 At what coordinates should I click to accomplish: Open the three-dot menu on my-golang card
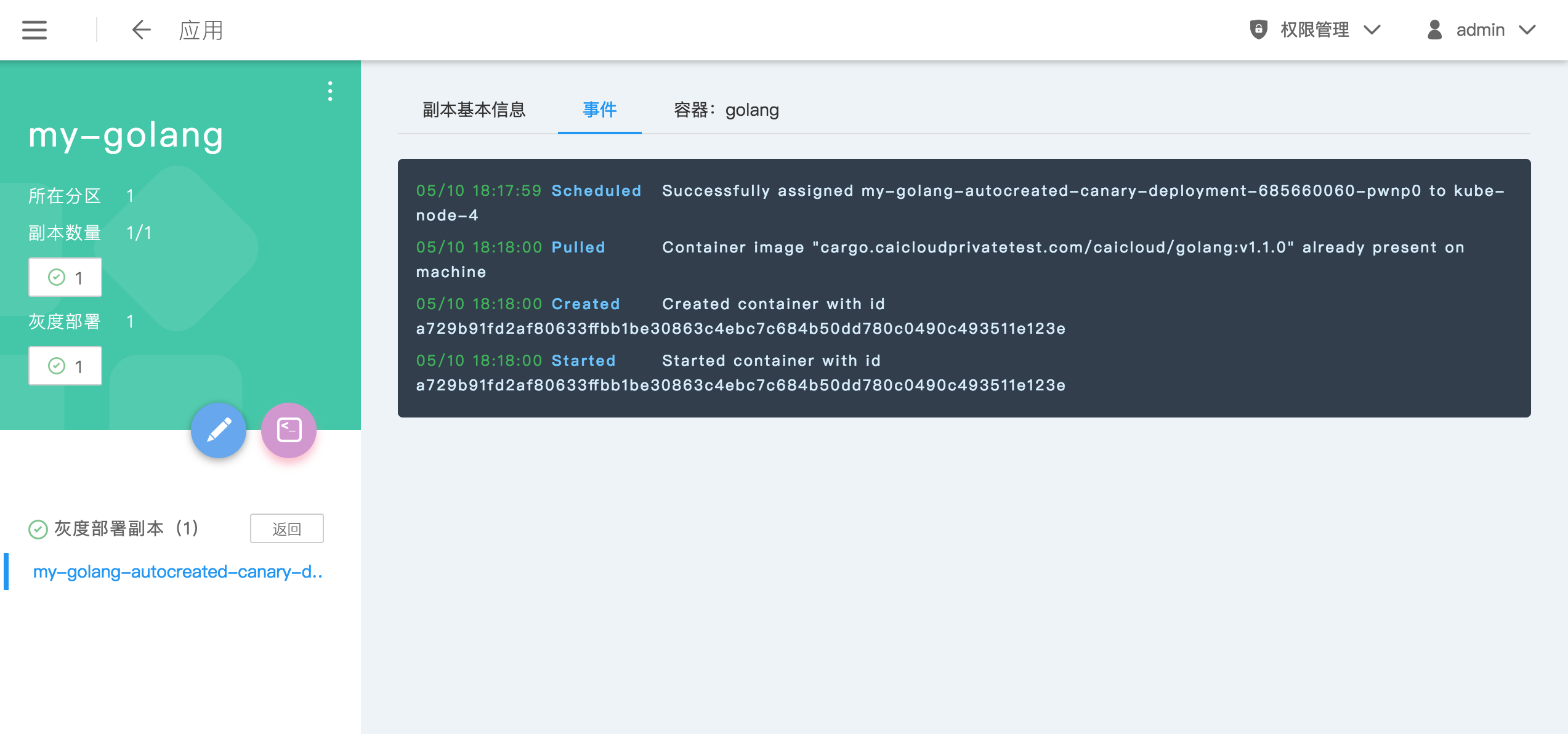click(x=330, y=91)
